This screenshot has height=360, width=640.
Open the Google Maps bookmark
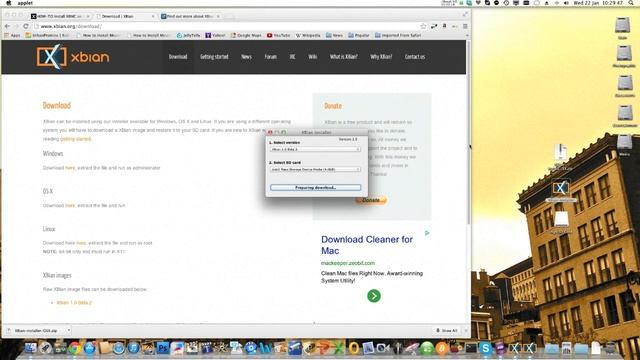pyautogui.click(x=246, y=36)
